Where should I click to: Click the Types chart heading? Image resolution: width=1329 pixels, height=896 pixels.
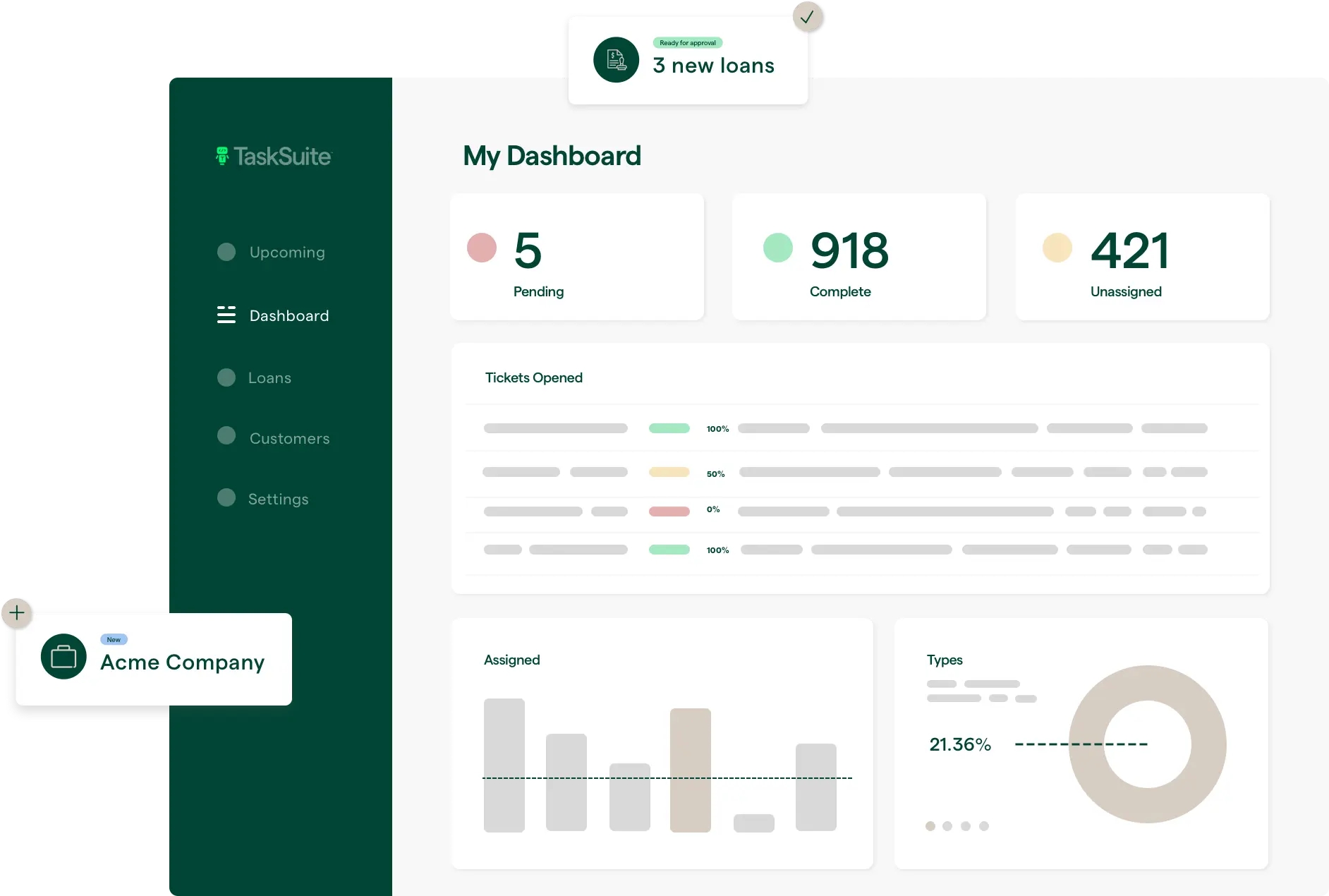[x=945, y=660]
